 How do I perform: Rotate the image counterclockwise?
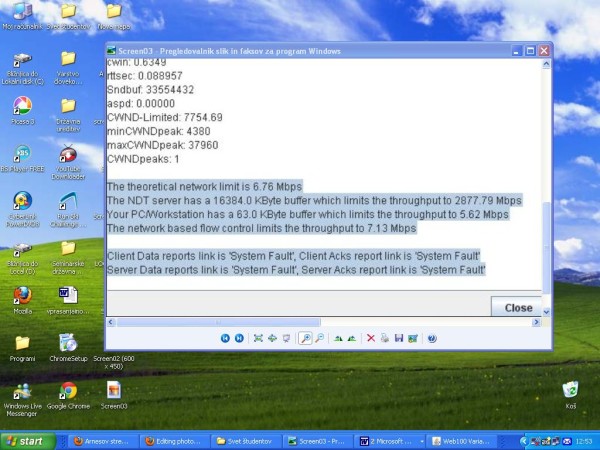coord(352,338)
